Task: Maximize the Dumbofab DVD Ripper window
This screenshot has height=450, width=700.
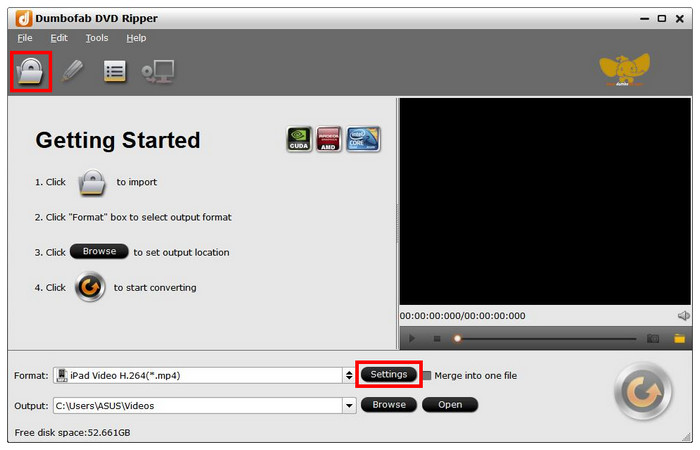Action: (x=662, y=19)
